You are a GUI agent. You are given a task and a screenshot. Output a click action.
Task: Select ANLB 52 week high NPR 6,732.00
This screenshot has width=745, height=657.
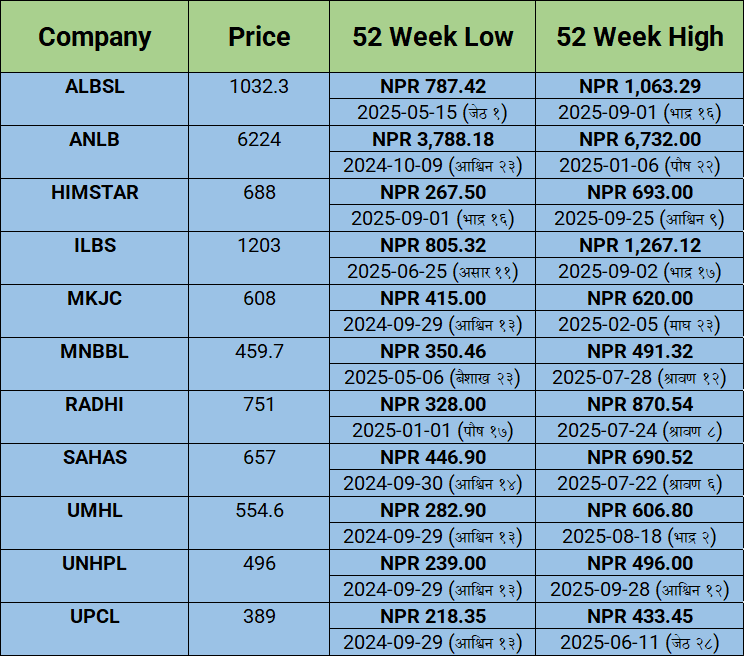(x=640, y=139)
